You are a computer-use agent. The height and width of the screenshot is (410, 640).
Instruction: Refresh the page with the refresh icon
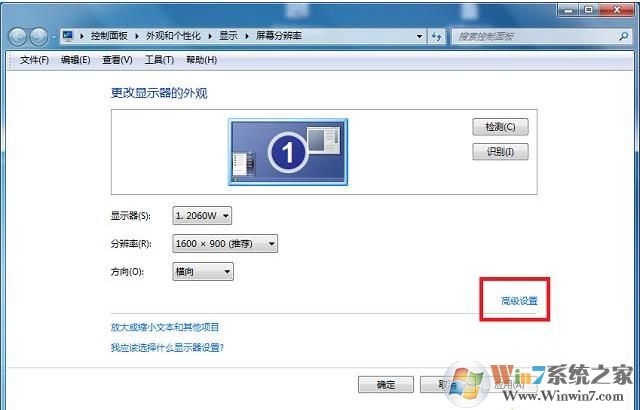click(x=436, y=37)
